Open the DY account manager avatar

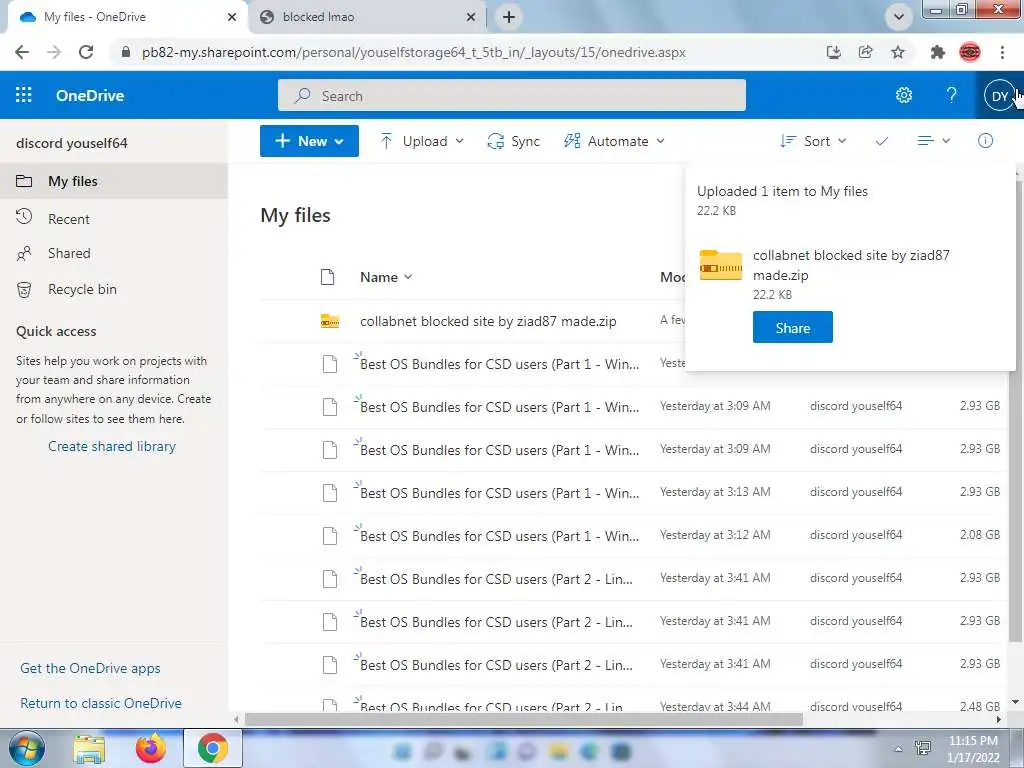tap(999, 96)
